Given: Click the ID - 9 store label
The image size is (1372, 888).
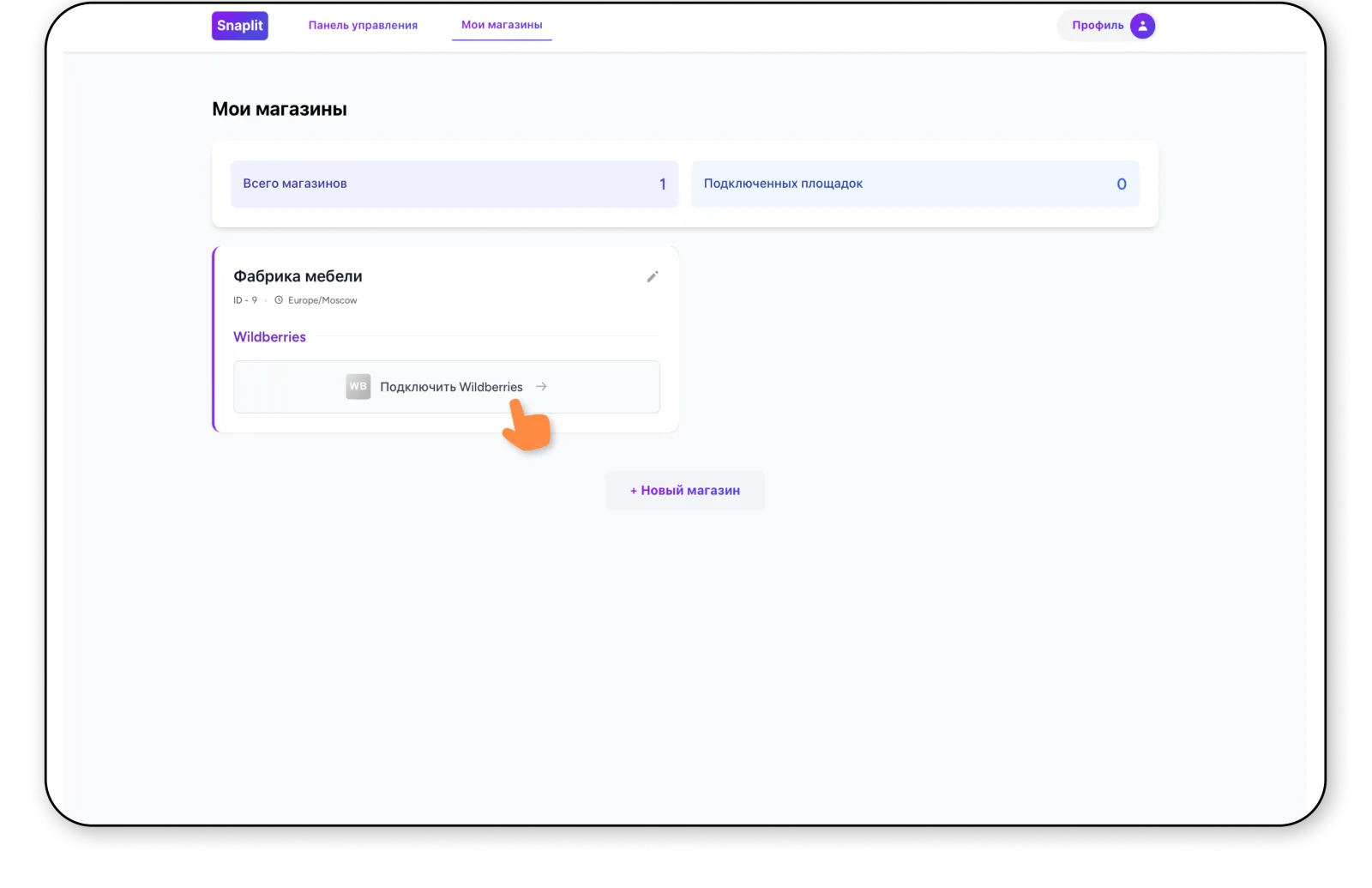Looking at the screenshot, I should point(245,300).
